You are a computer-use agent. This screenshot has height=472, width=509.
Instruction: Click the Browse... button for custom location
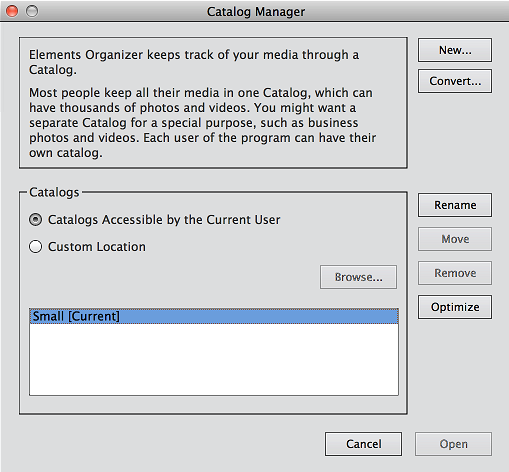coord(358,277)
